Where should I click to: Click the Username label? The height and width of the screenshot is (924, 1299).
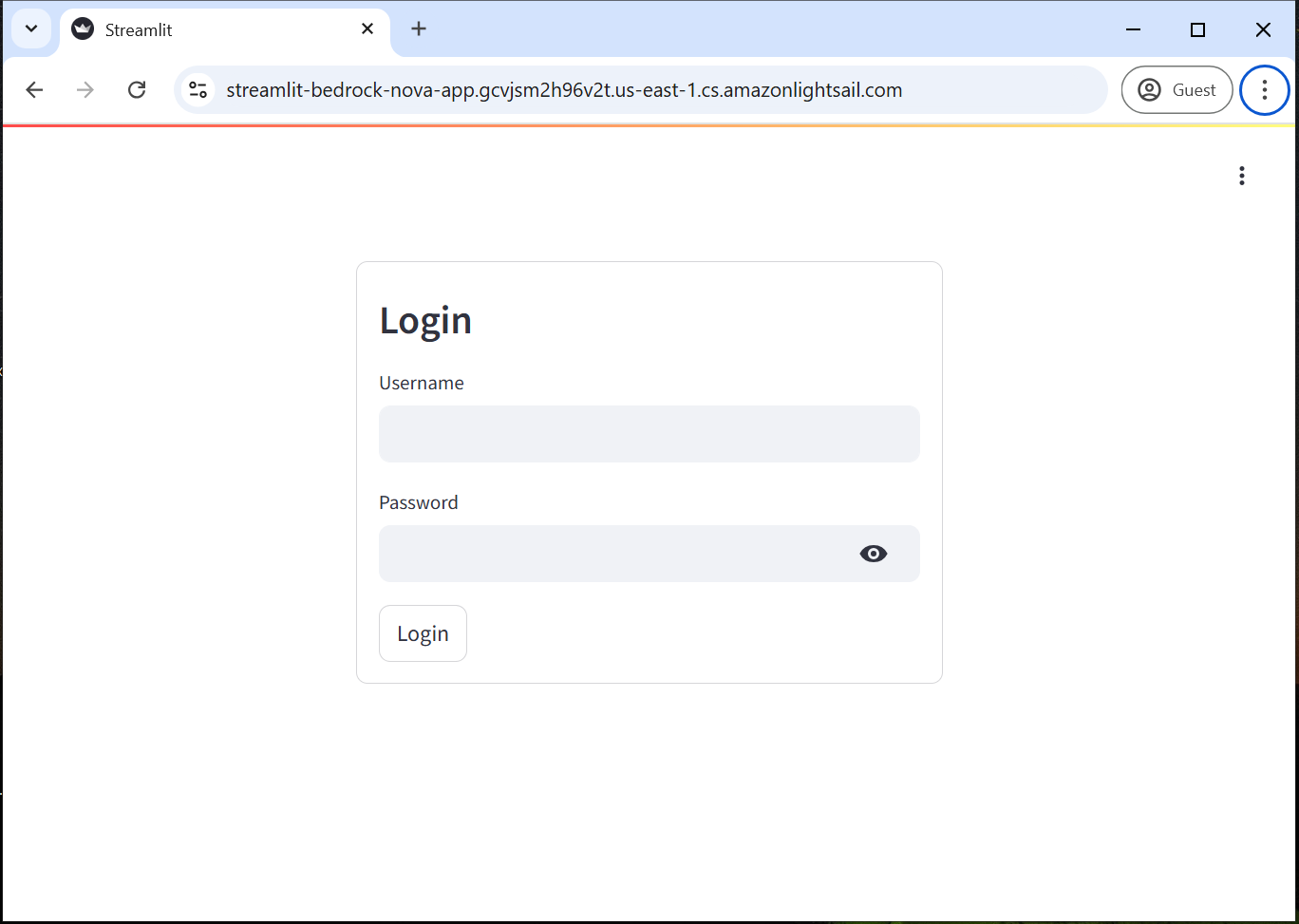pyautogui.click(x=422, y=383)
